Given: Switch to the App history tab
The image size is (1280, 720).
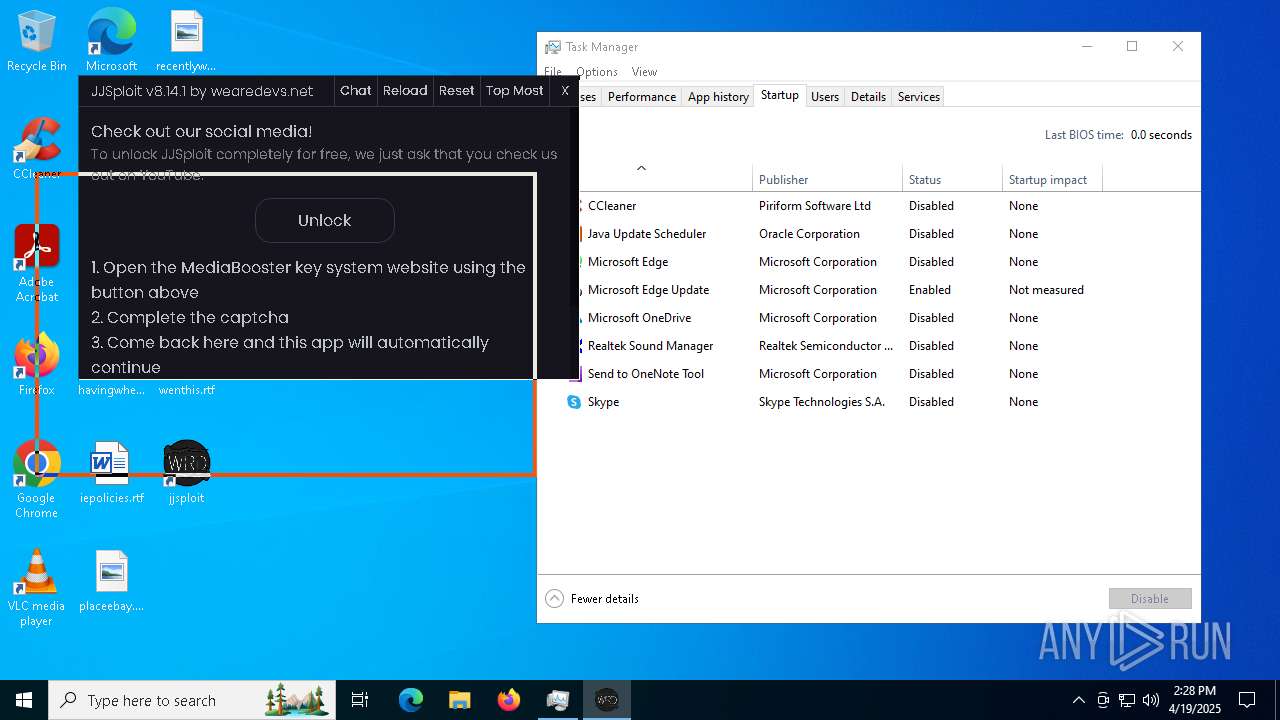Looking at the screenshot, I should coord(718,97).
